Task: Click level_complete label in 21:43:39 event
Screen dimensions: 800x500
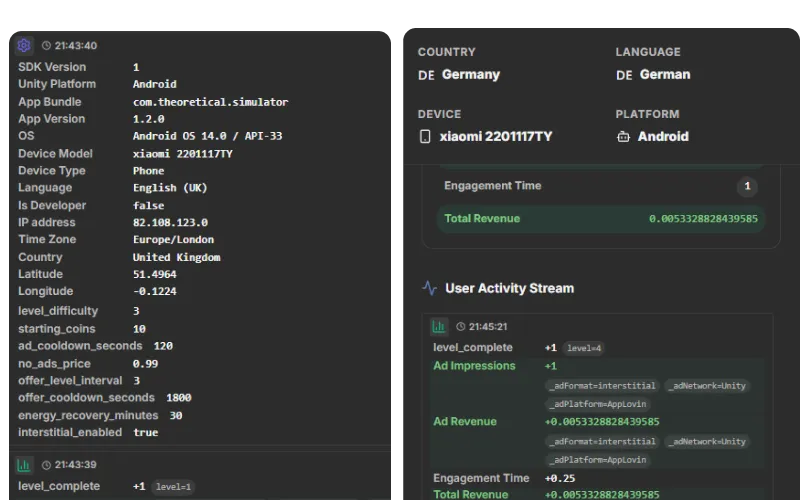Action: click(x=59, y=486)
